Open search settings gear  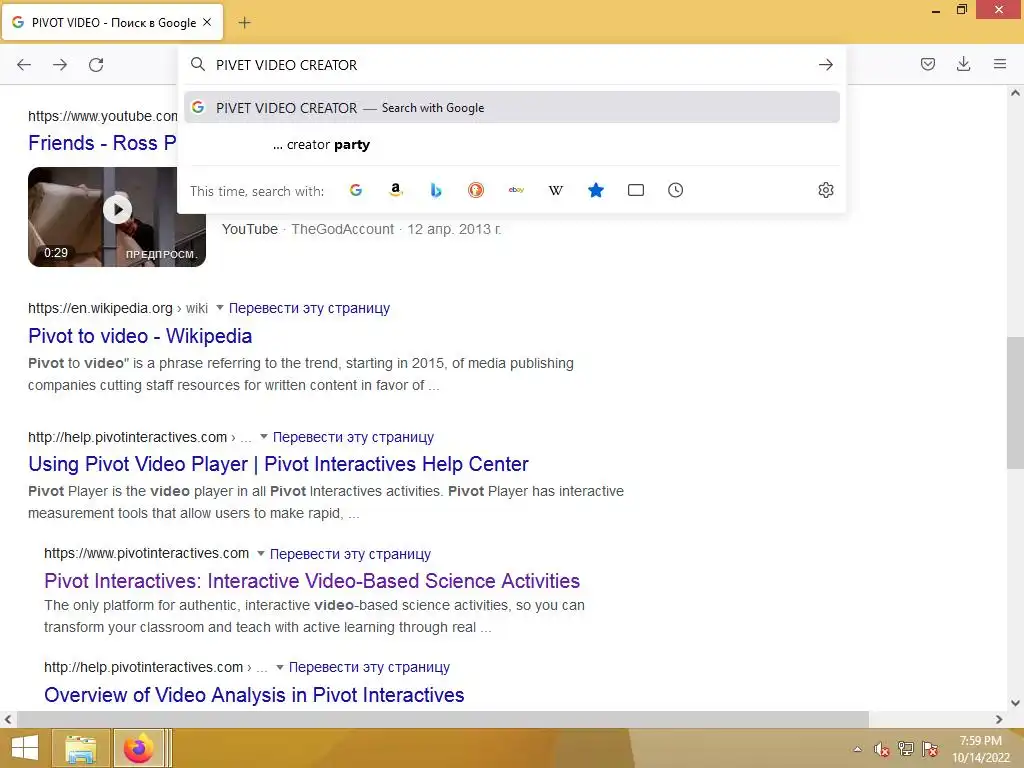825,190
